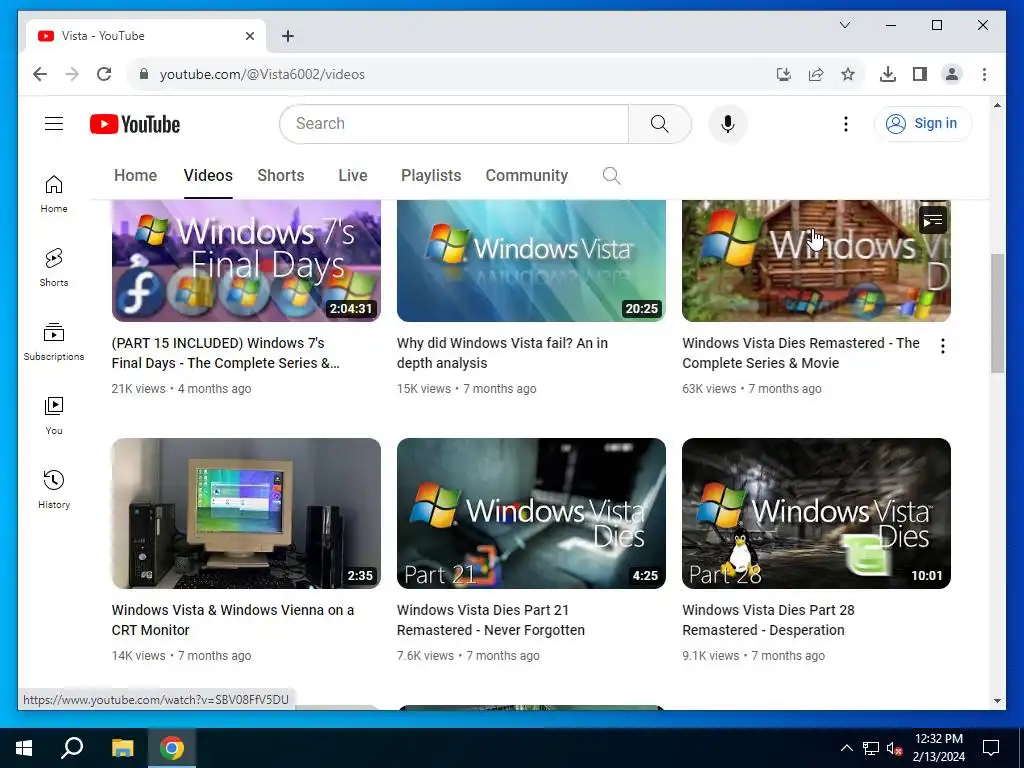Show hidden system tray icons chevron
Image resolution: width=1024 pixels, height=768 pixels.
point(846,748)
